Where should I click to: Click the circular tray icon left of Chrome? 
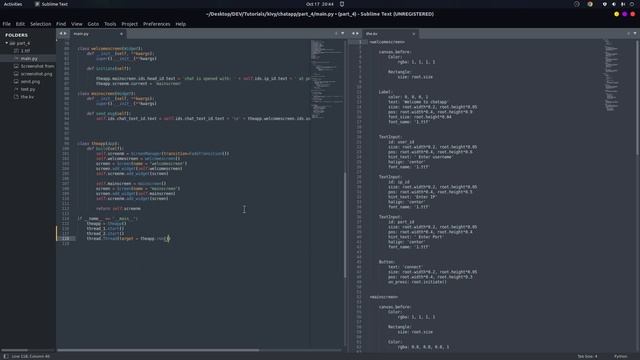[576, 4]
